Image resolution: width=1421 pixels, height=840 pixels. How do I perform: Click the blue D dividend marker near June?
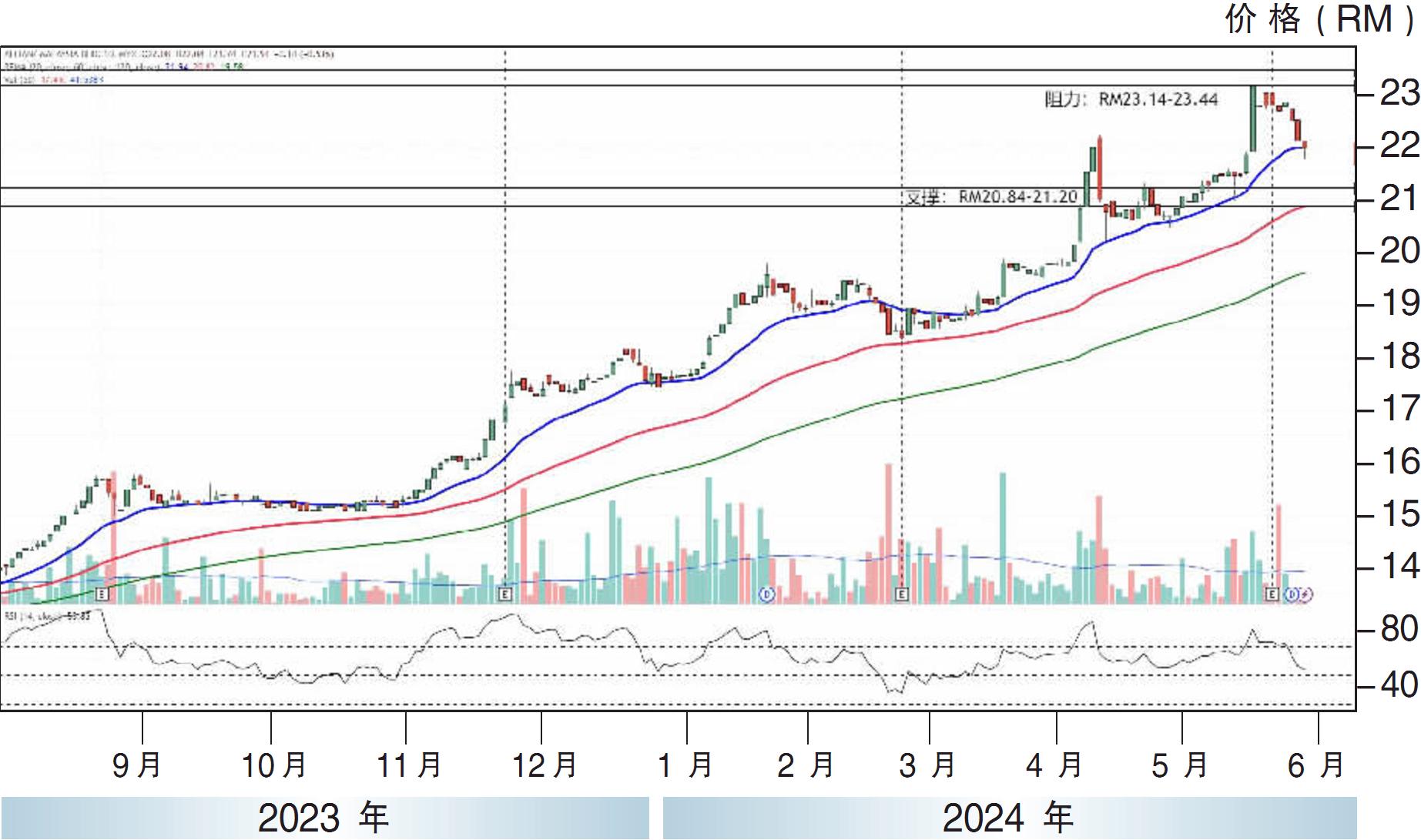1293,594
